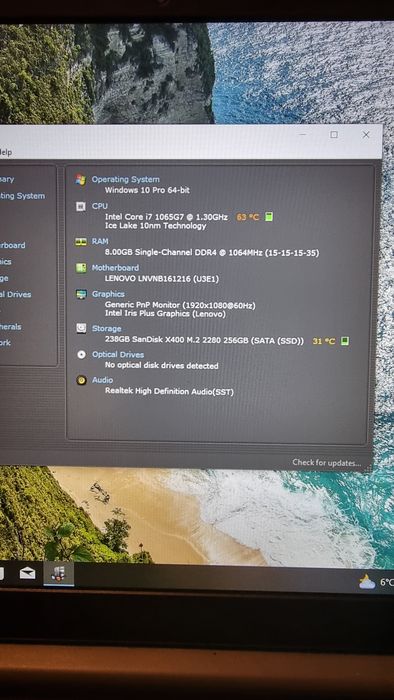The image size is (394, 700).
Task: Click the Storage hard drive icon
Action: 81,329
